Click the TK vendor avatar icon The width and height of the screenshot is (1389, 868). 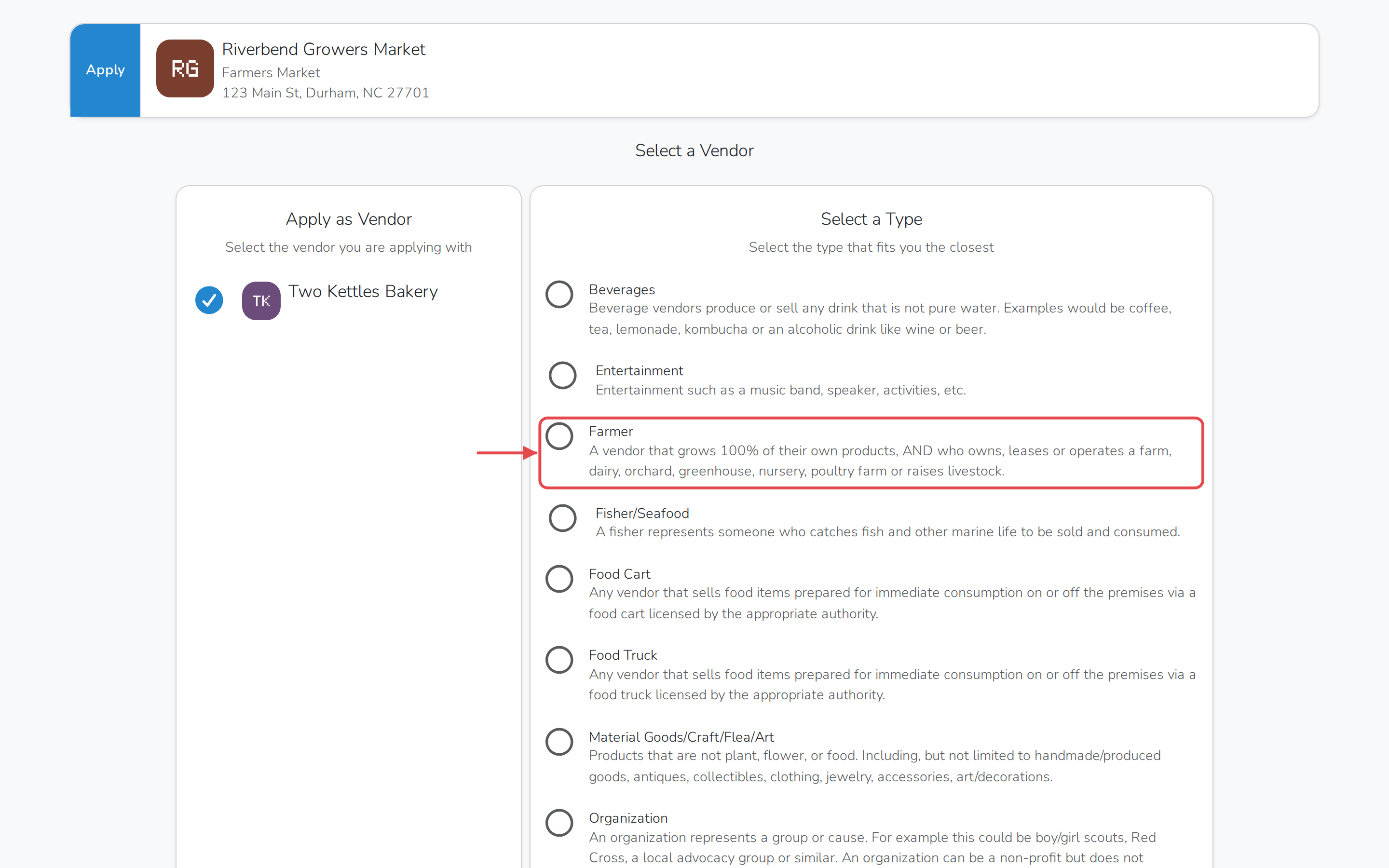tap(261, 301)
